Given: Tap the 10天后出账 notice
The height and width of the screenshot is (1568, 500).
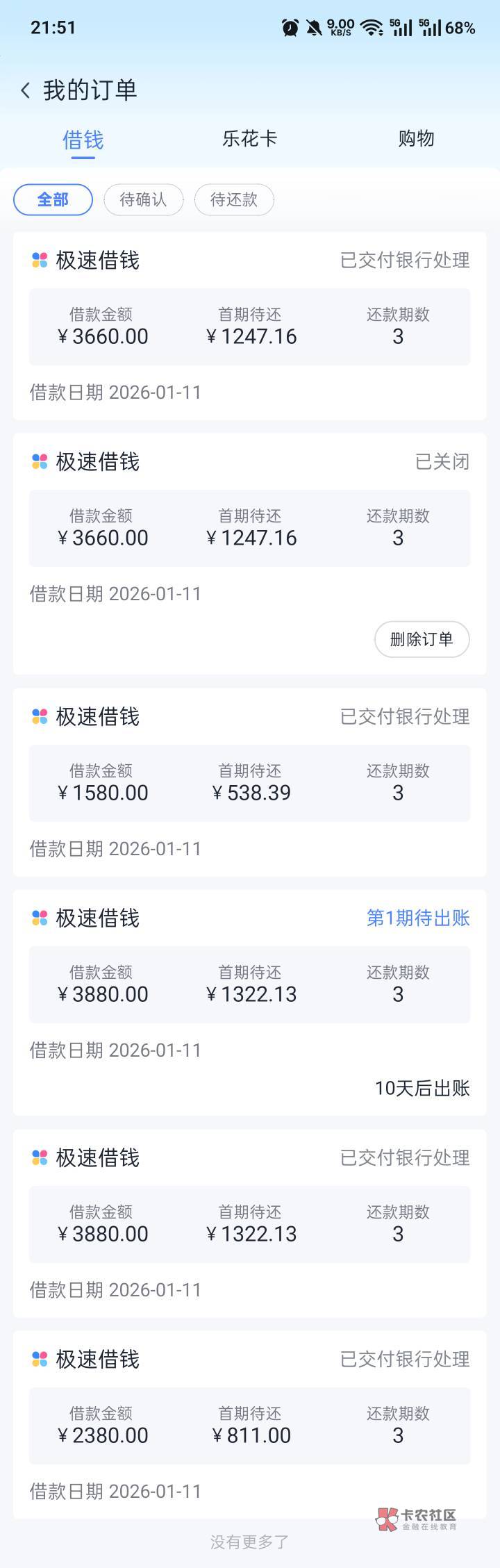Looking at the screenshot, I should (422, 1088).
